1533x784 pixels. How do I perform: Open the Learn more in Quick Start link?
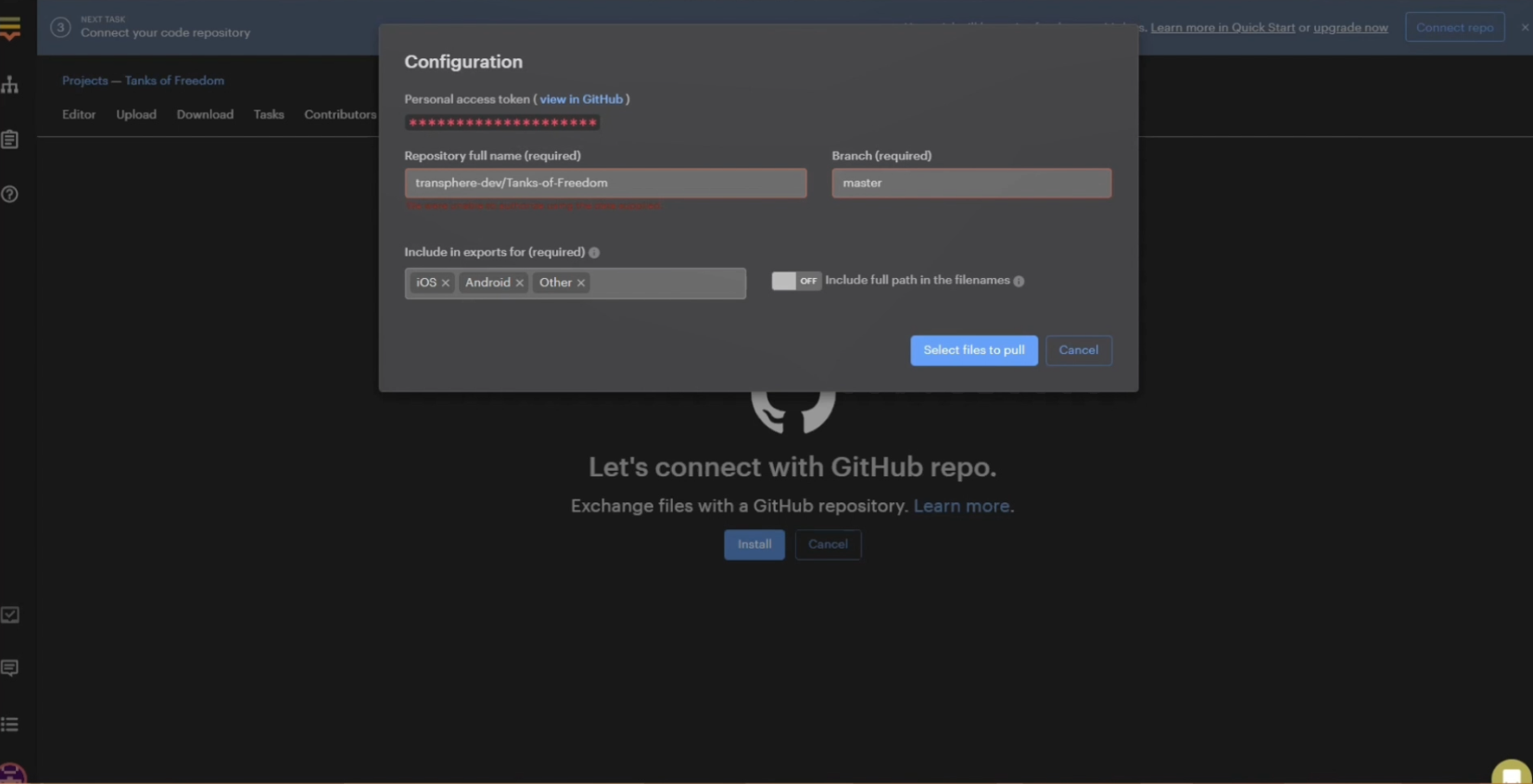tap(1223, 27)
